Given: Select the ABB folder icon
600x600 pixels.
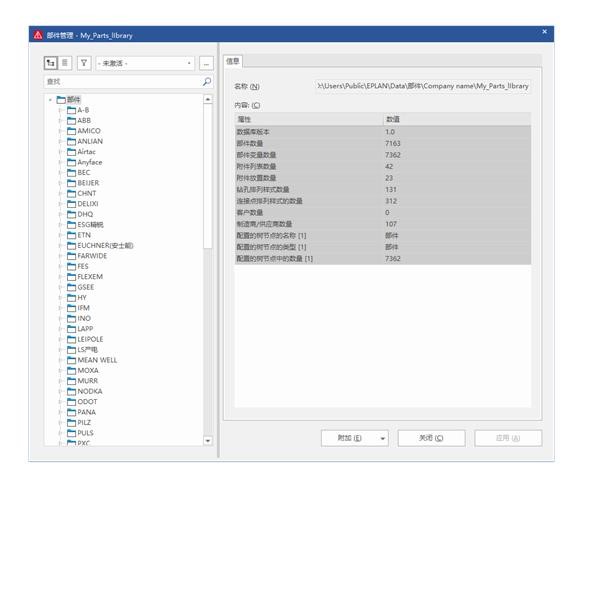Looking at the screenshot, I should pyautogui.click(x=72, y=121).
